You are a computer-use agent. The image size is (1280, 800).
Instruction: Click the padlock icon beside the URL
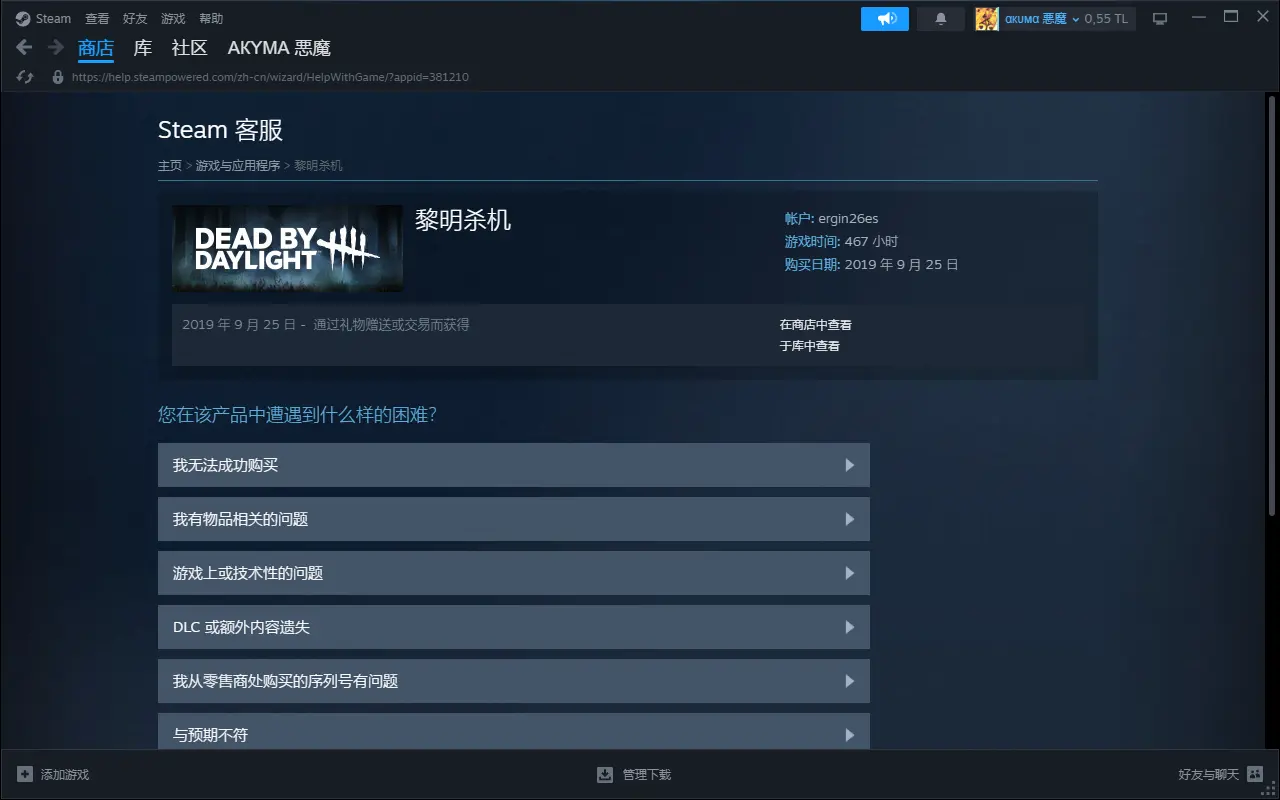coord(58,77)
